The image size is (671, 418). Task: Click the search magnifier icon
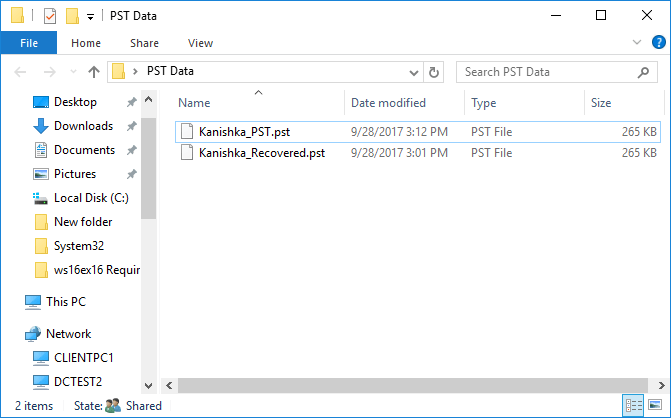pos(643,72)
